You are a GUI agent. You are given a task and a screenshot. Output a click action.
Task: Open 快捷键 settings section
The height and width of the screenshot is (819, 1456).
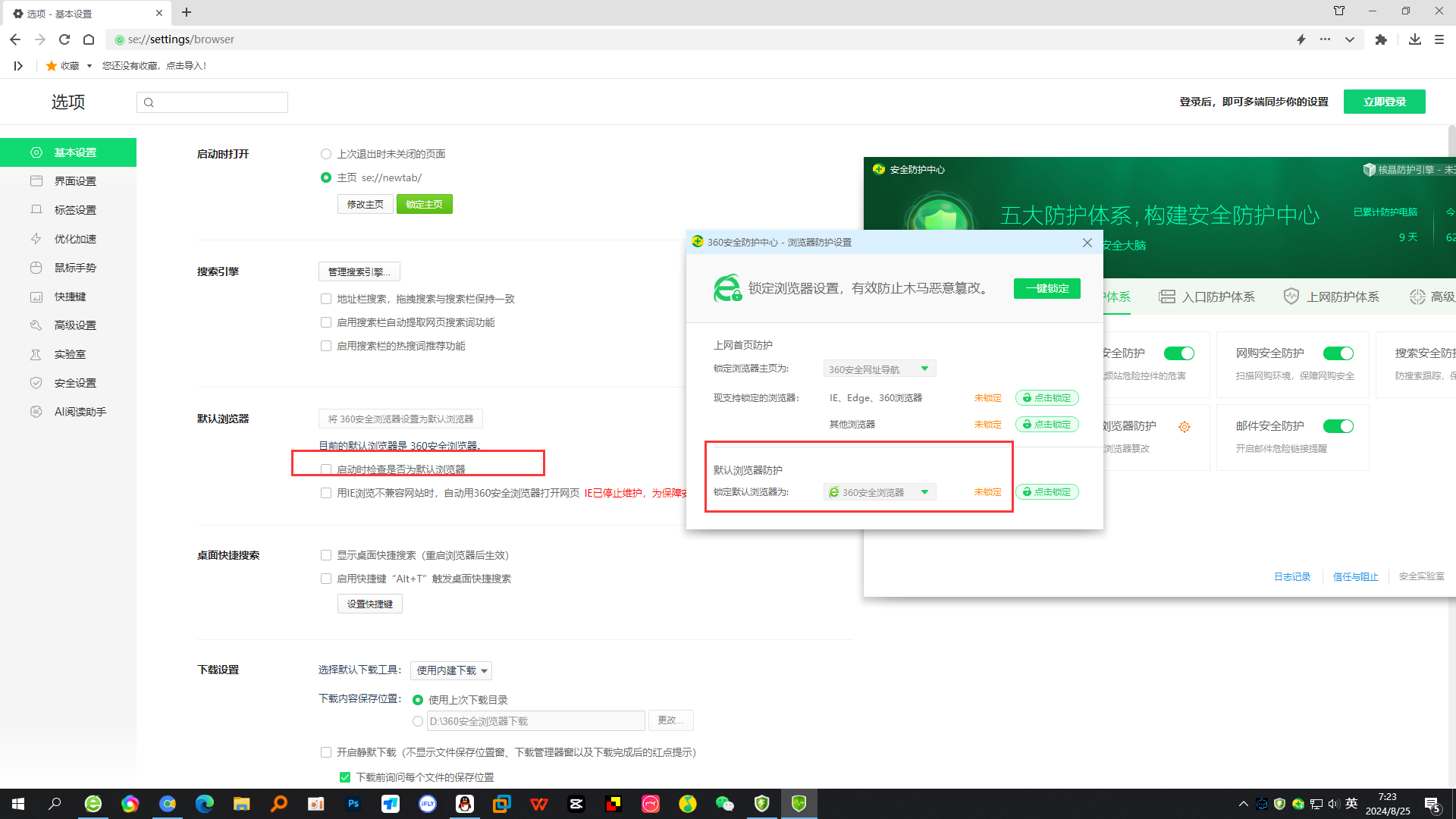click(68, 297)
